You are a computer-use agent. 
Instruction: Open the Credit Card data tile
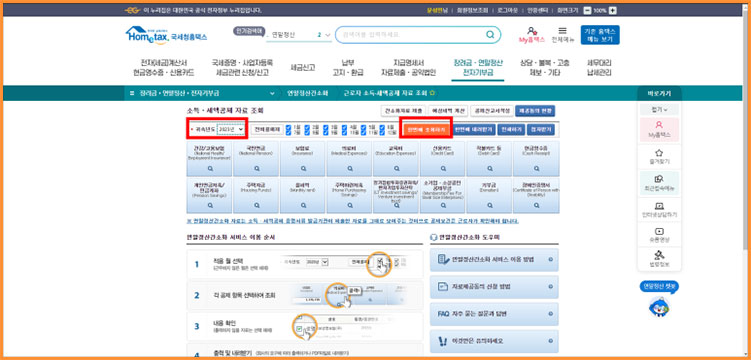pyautogui.click(x=443, y=158)
